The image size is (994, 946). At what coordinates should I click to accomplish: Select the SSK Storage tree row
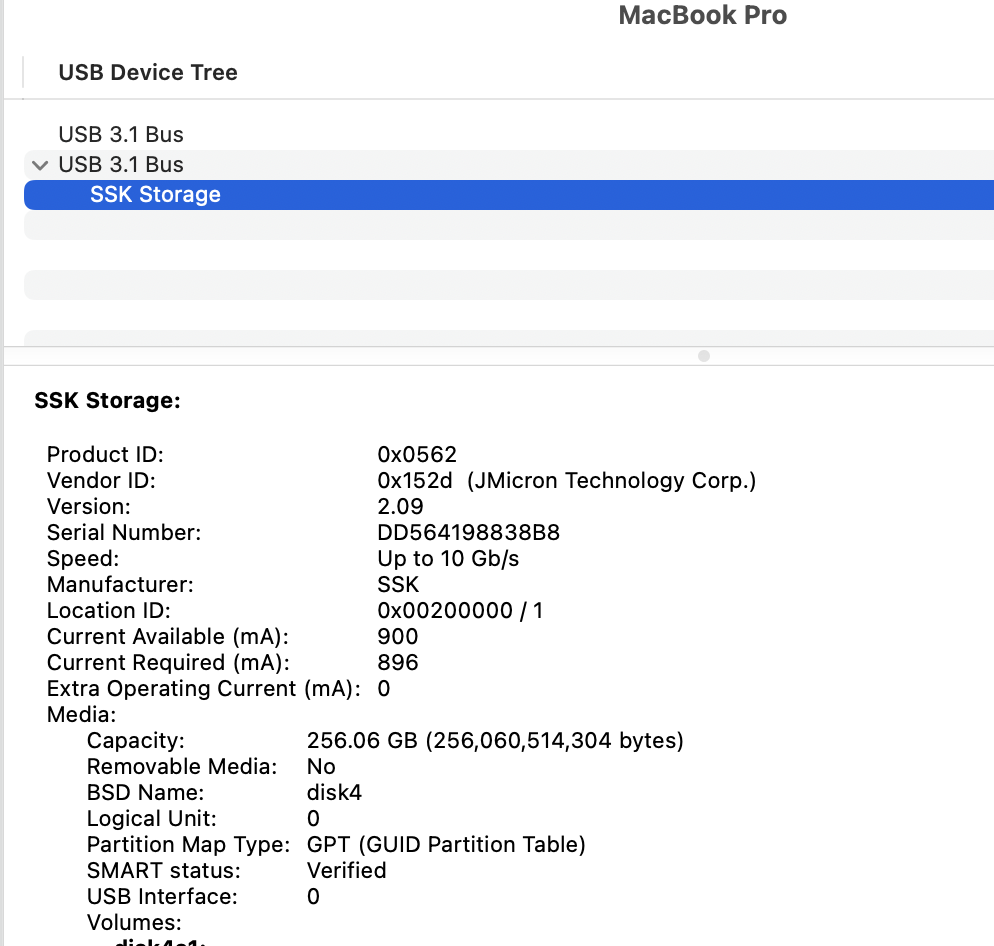click(x=509, y=195)
